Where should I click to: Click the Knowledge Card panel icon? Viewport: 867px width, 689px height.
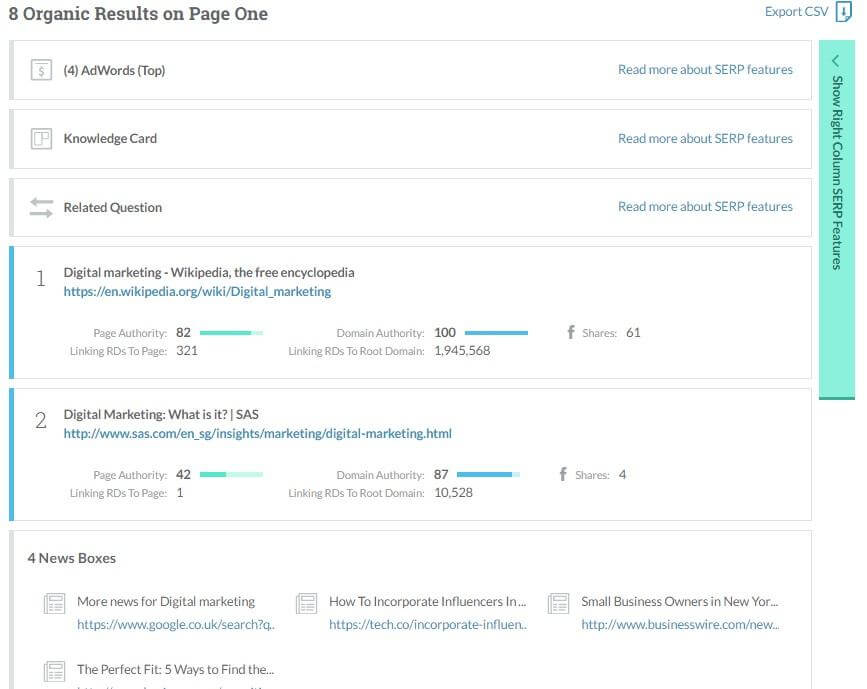pos(41,139)
